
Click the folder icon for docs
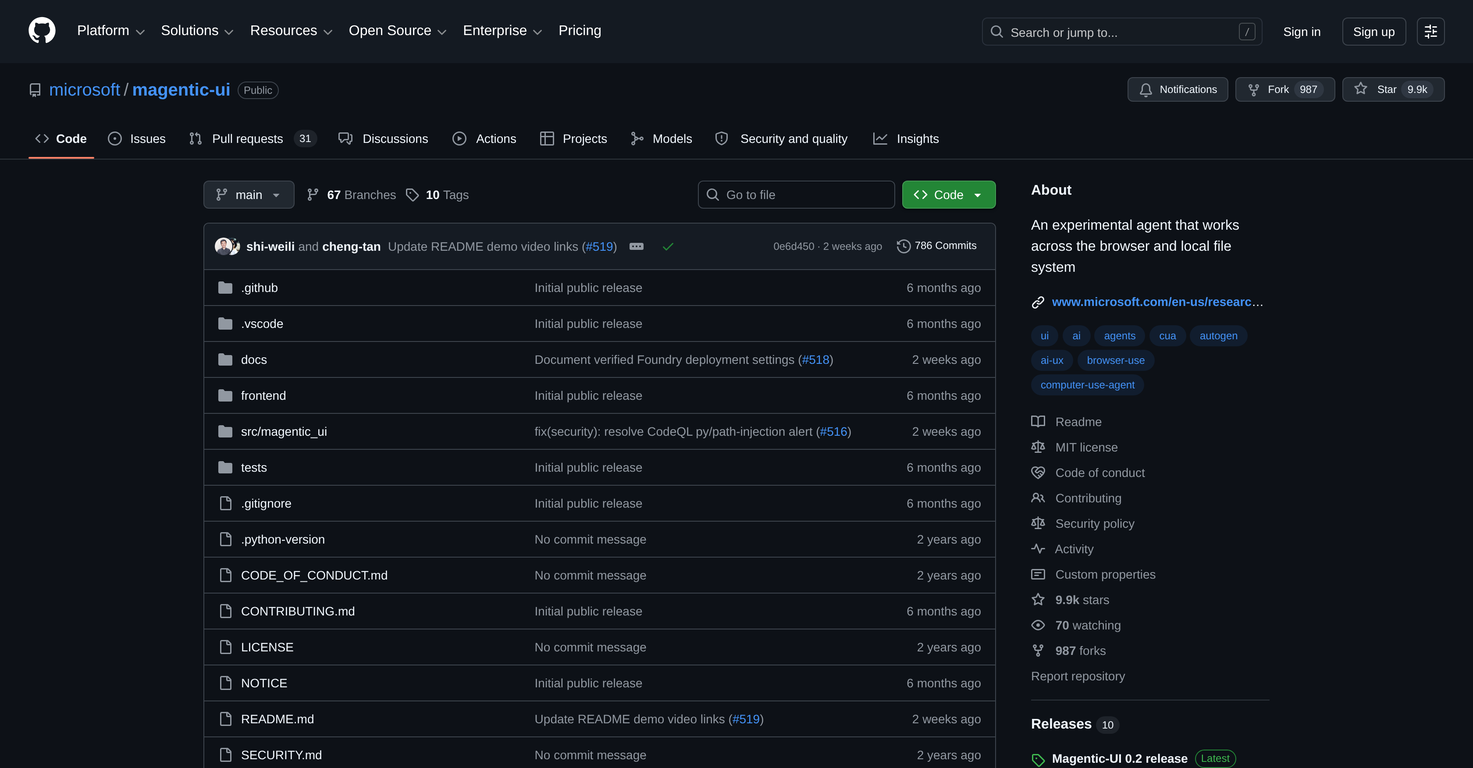point(225,360)
